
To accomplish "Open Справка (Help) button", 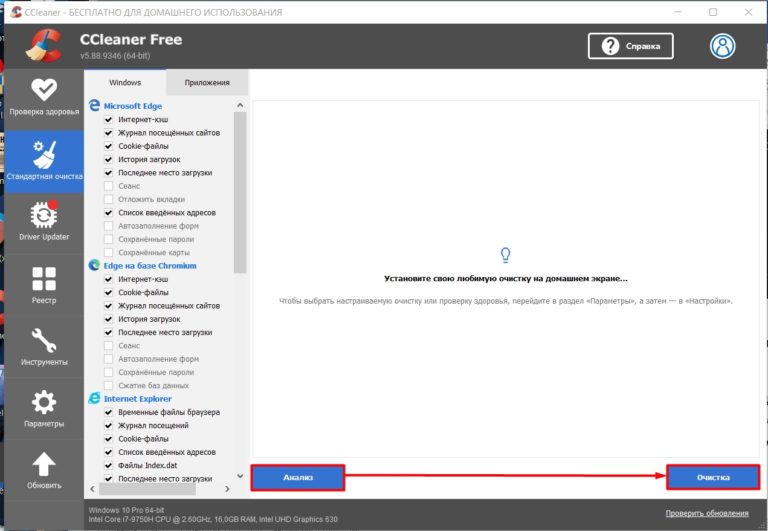I will 630,46.
